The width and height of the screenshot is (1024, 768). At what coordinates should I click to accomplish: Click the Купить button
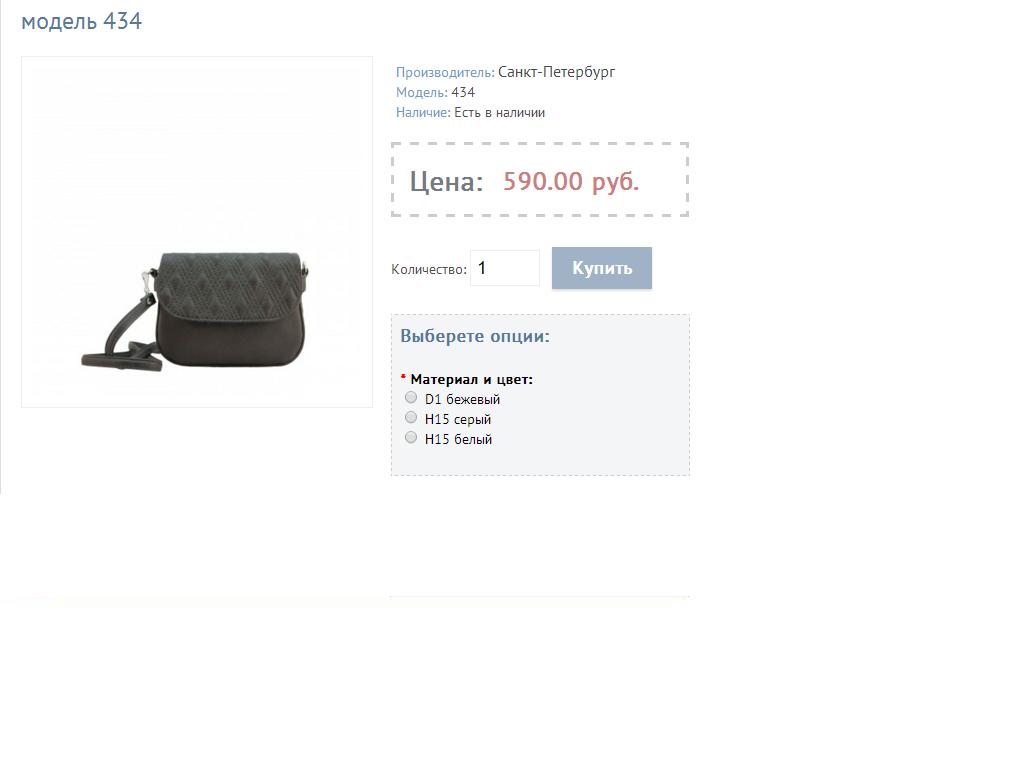[601, 268]
